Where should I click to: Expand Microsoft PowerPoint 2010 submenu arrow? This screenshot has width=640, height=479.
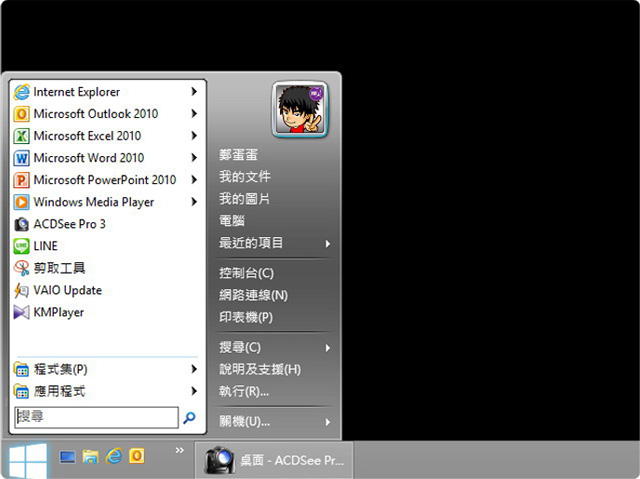click(194, 180)
